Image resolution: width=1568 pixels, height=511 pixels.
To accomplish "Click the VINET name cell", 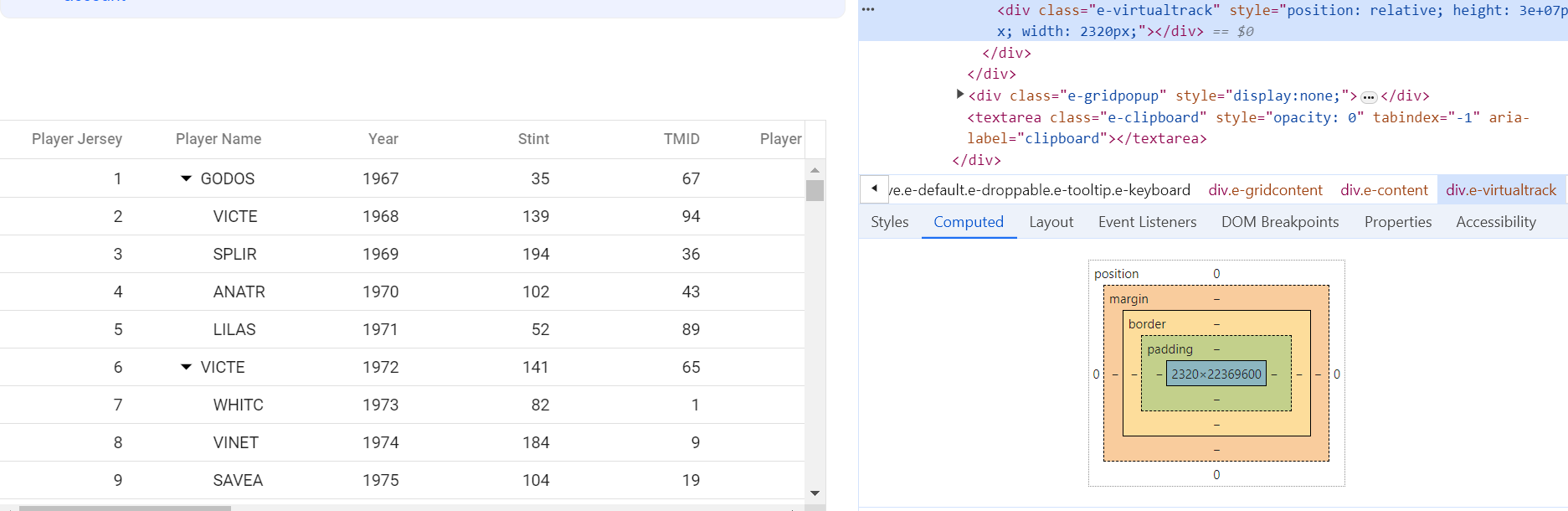I will point(236,442).
